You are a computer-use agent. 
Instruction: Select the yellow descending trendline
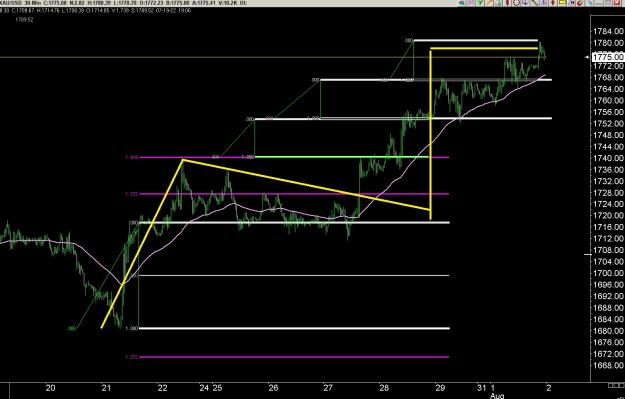[307, 185]
